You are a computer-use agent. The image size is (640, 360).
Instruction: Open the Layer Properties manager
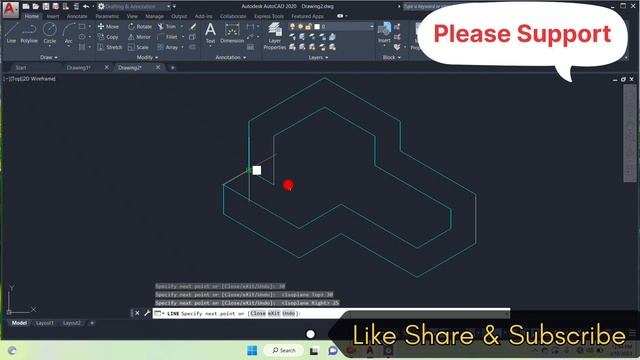tap(275, 36)
